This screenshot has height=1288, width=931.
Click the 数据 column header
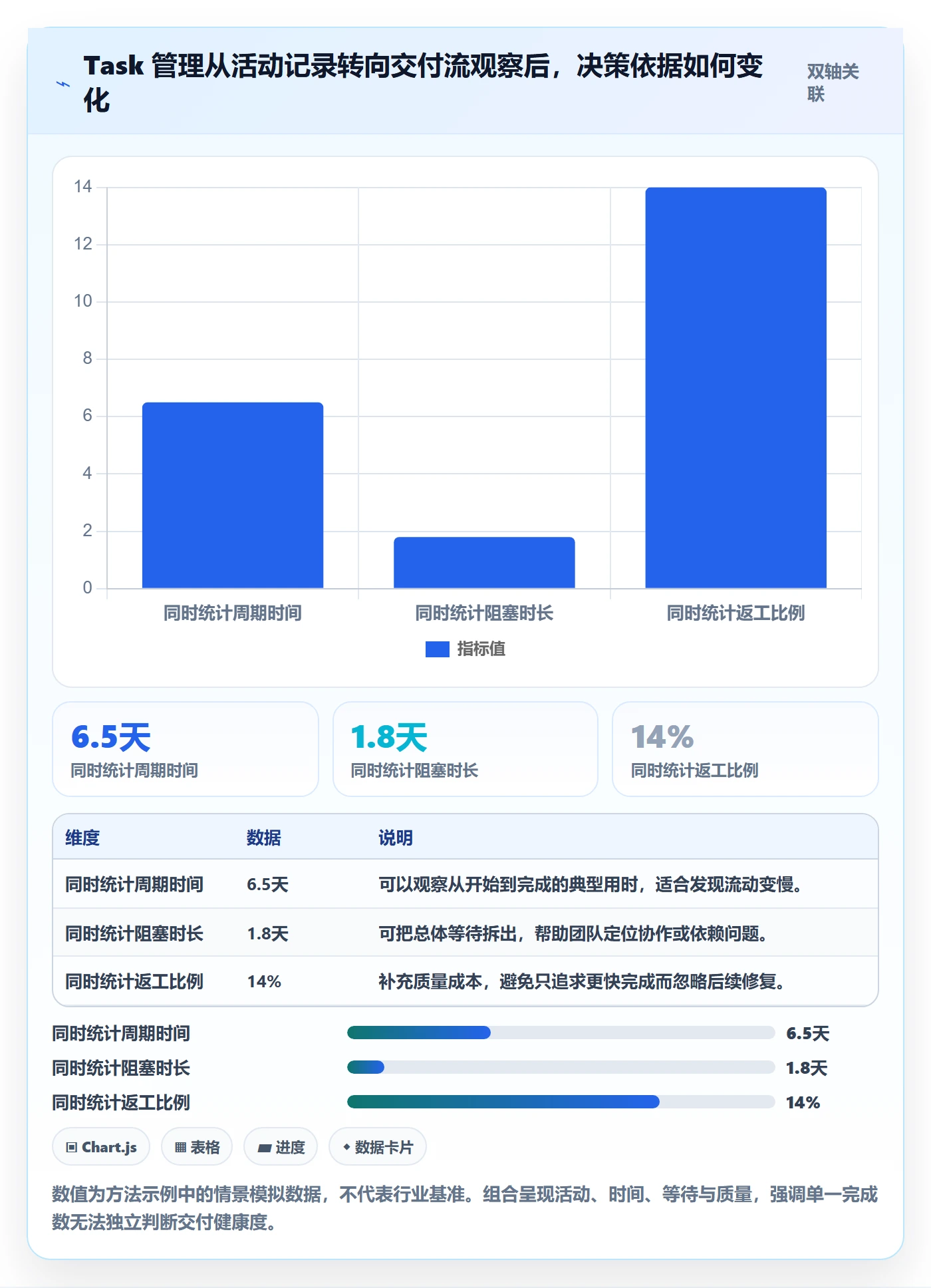tap(264, 838)
